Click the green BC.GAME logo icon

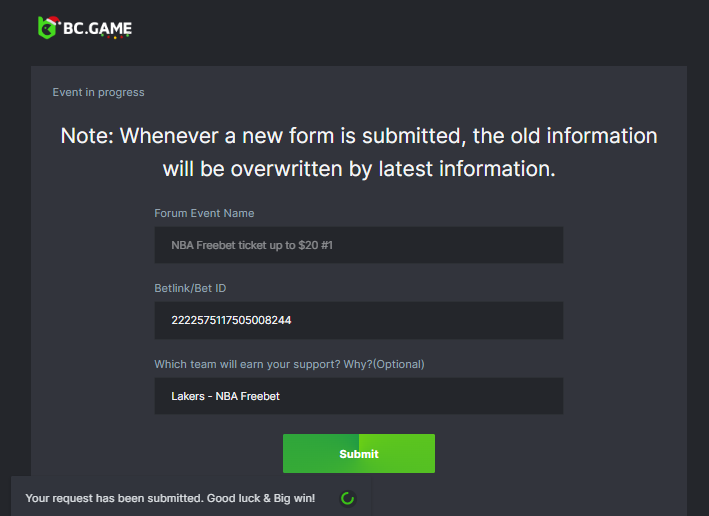click(46, 28)
